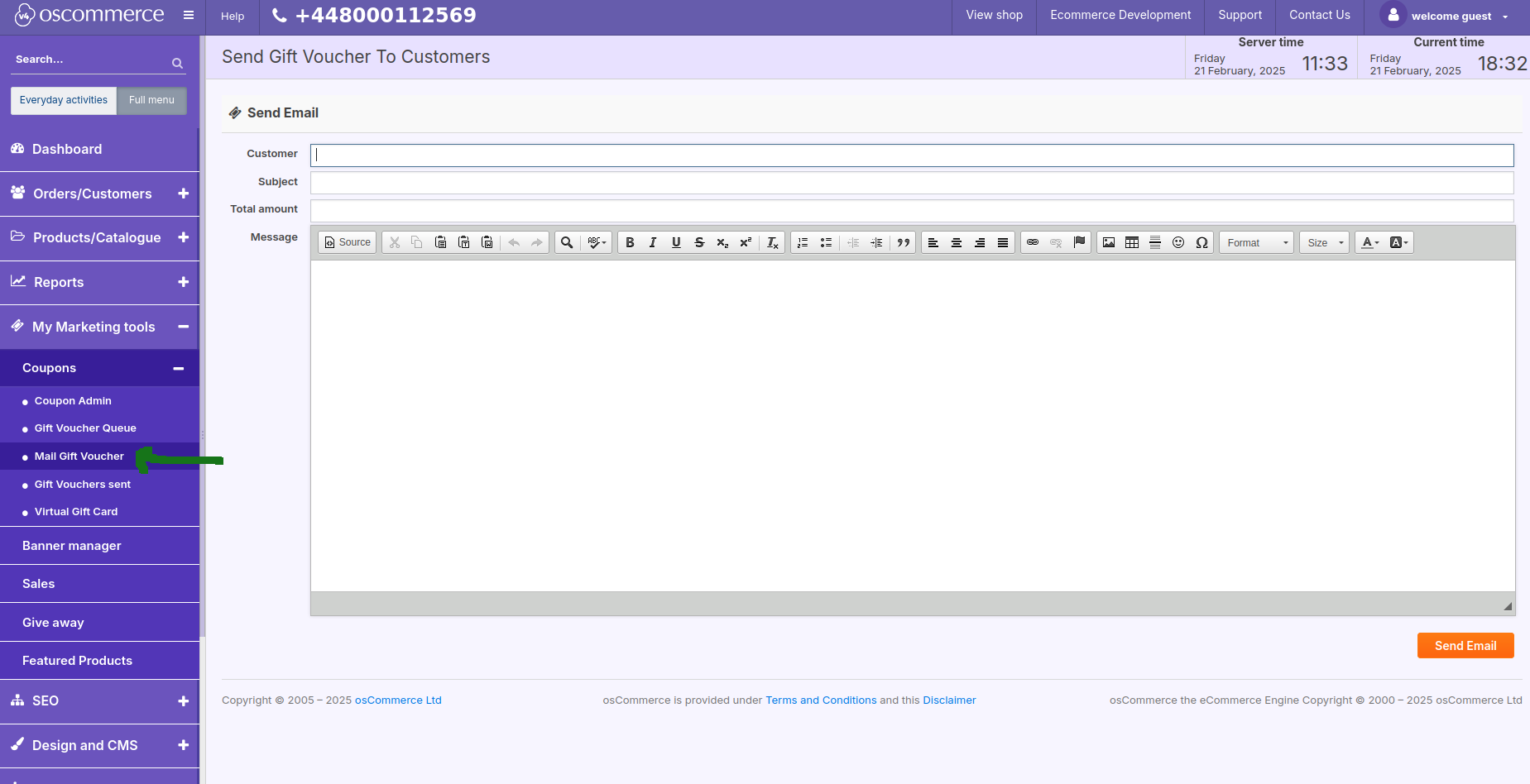This screenshot has height=784, width=1530.
Task: Open the Smiley picker
Action: (1178, 242)
